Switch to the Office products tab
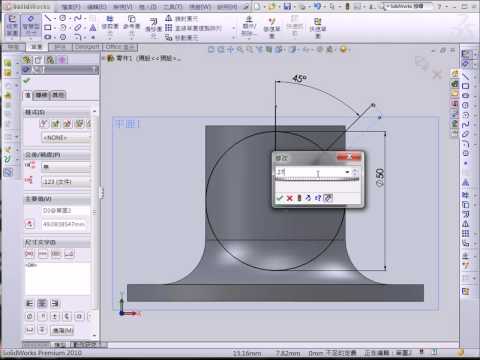480x360 pixels. [x=120, y=47]
